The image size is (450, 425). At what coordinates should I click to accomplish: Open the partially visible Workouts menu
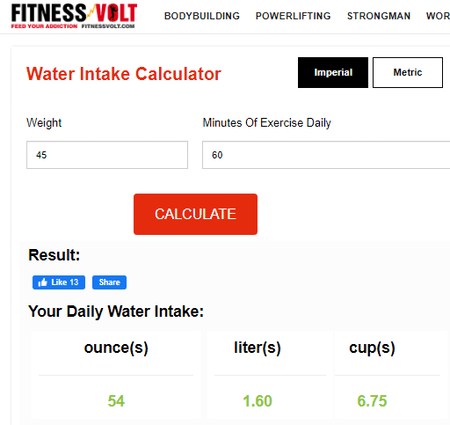(x=438, y=16)
